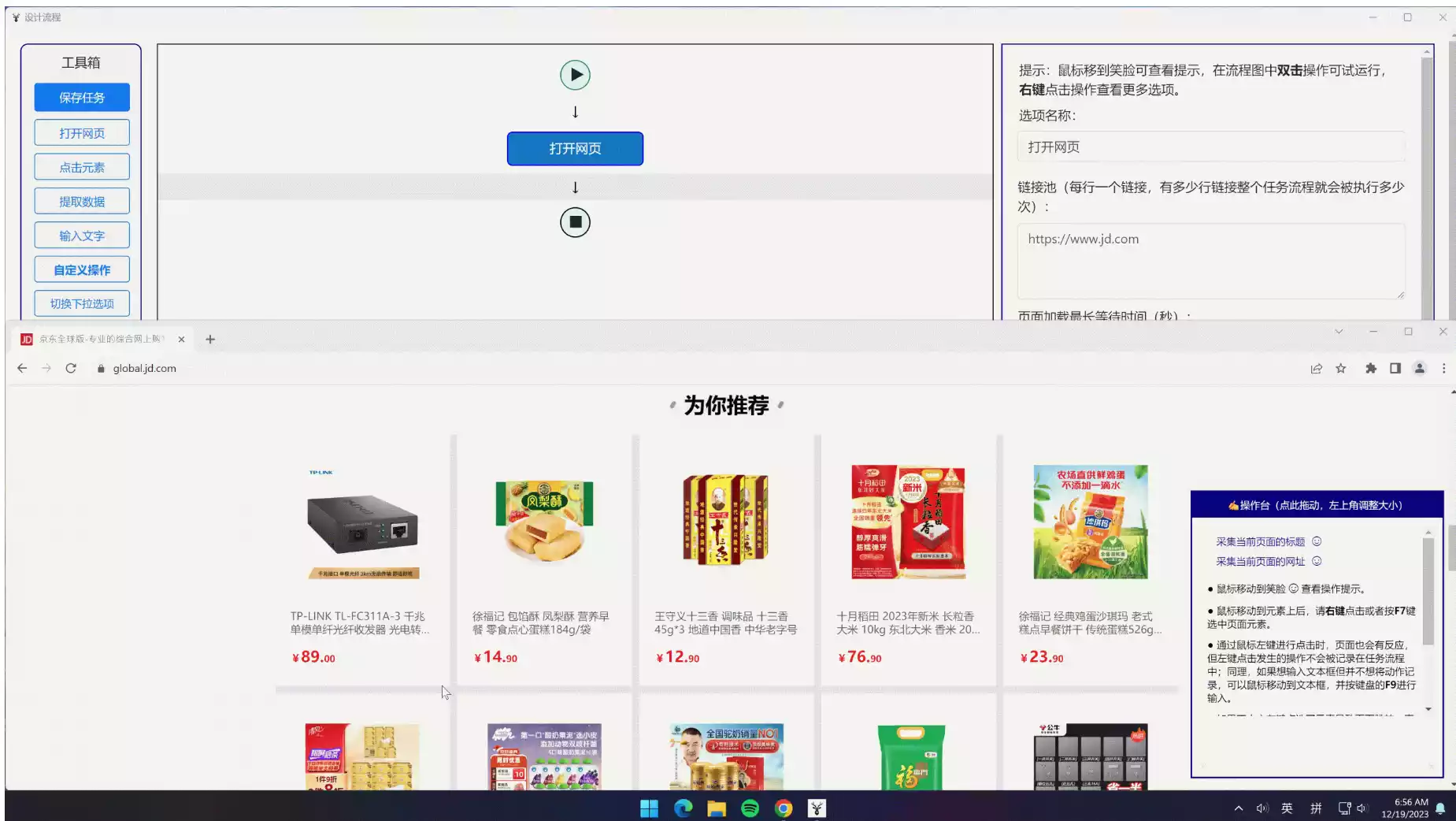This screenshot has height=821, width=1456.
Task: Click 采集当前页面的标题 in the console
Action: (x=1260, y=541)
